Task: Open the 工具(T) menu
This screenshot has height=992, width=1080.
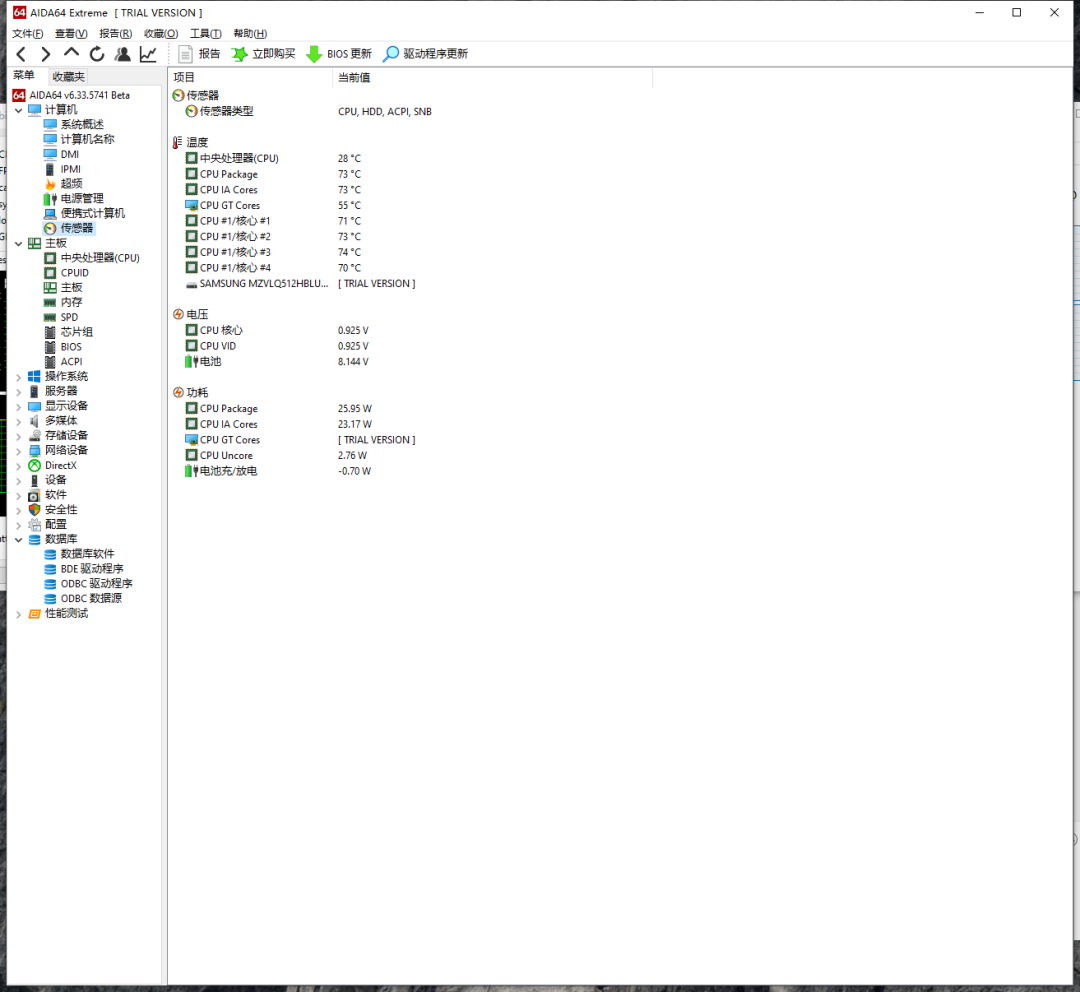Action: (206, 34)
